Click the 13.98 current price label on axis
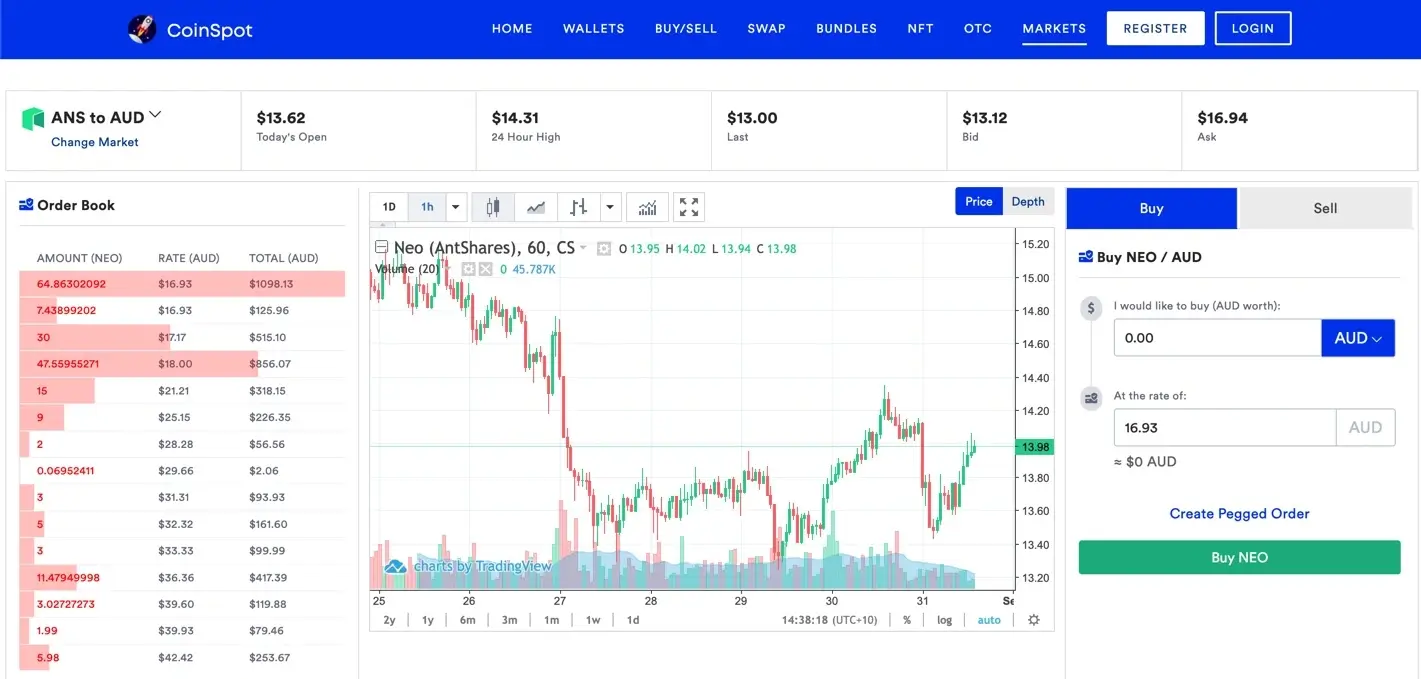Viewport: 1421px width, 679px height. click(x=1035, y=447)
